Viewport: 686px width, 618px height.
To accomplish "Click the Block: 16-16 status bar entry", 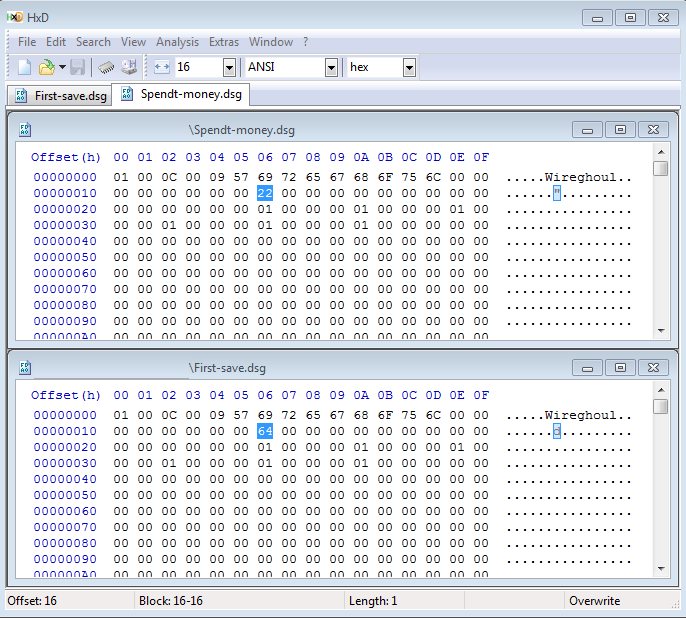I will coord(171,601).
